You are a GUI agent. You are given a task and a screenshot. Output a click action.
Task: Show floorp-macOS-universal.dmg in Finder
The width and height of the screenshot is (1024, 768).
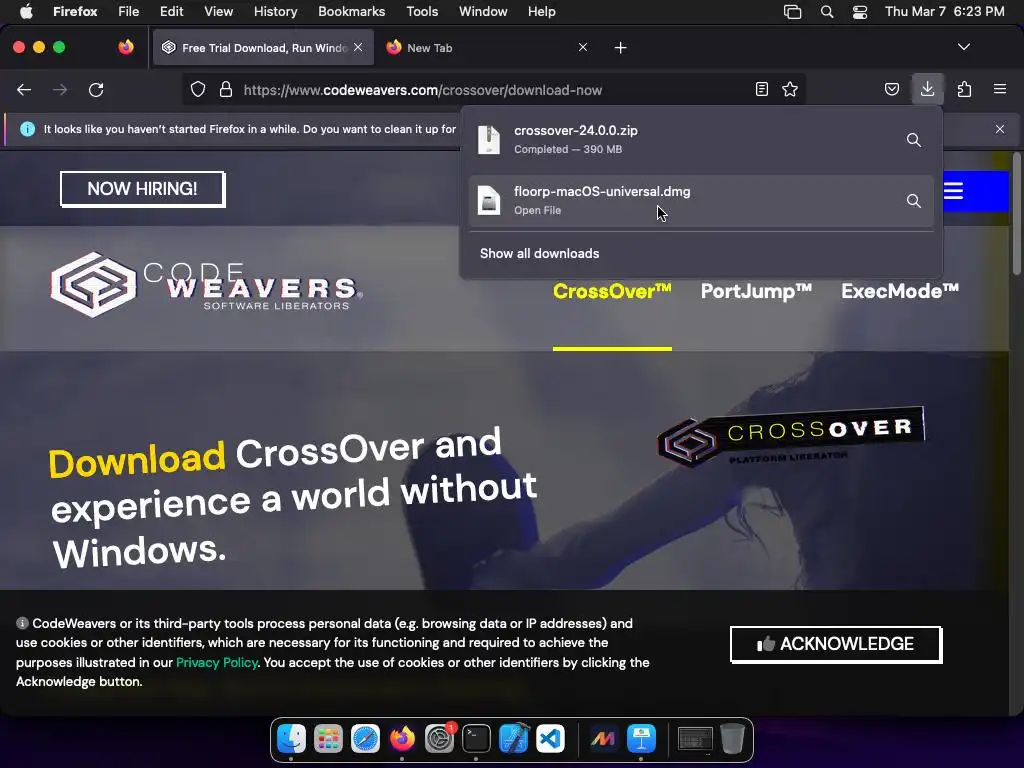pyautogui.click(x=914, y=201)
